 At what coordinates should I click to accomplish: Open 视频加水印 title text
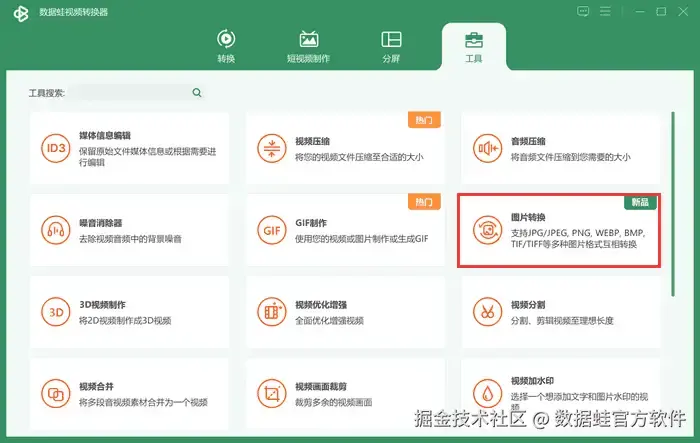[x=533, y=381]
